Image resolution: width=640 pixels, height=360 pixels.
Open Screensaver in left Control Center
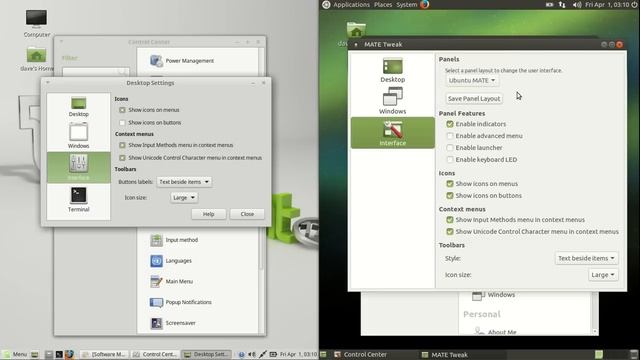pos(173,323)
